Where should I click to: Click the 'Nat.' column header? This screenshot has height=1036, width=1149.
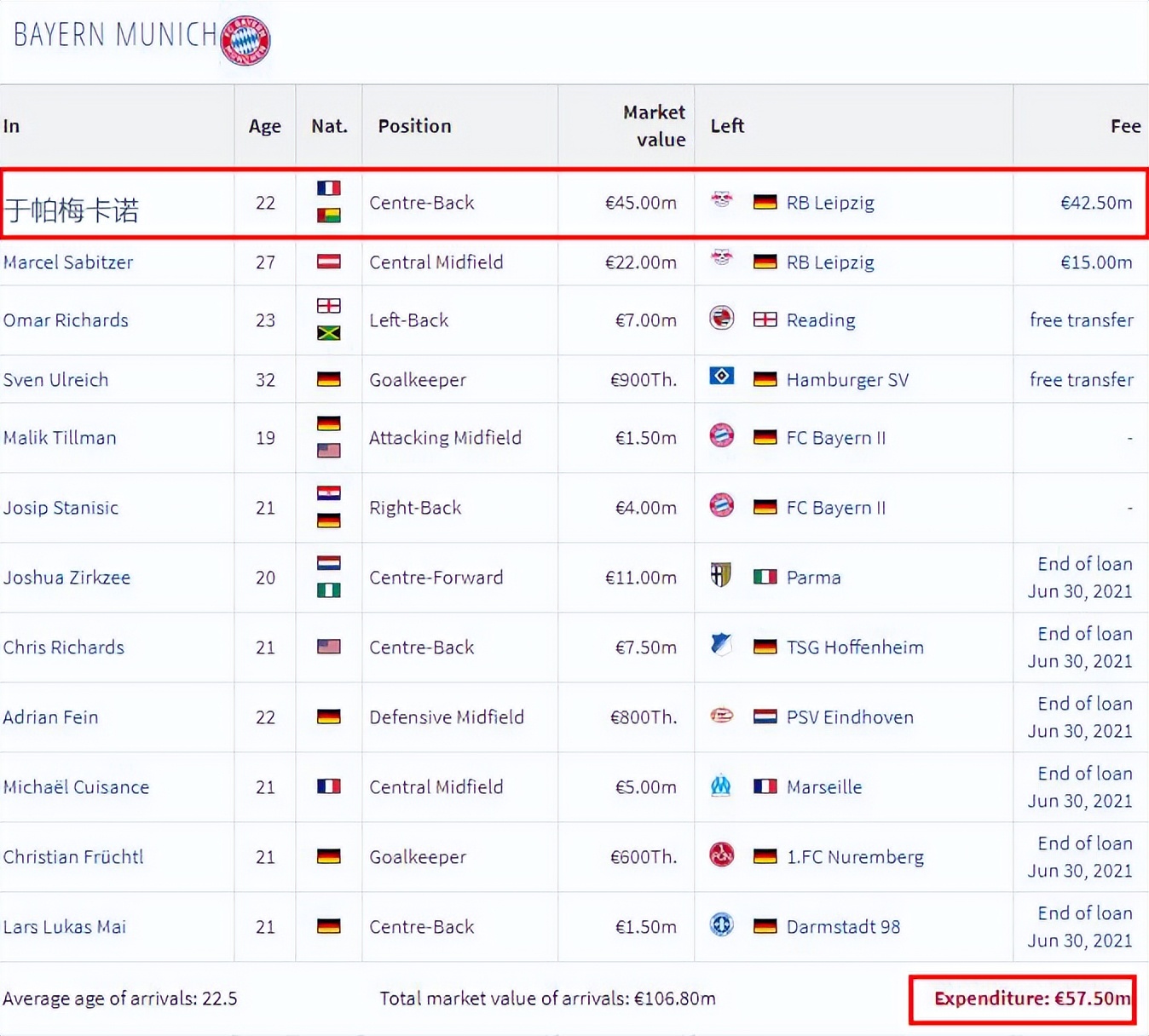(329, 126)
